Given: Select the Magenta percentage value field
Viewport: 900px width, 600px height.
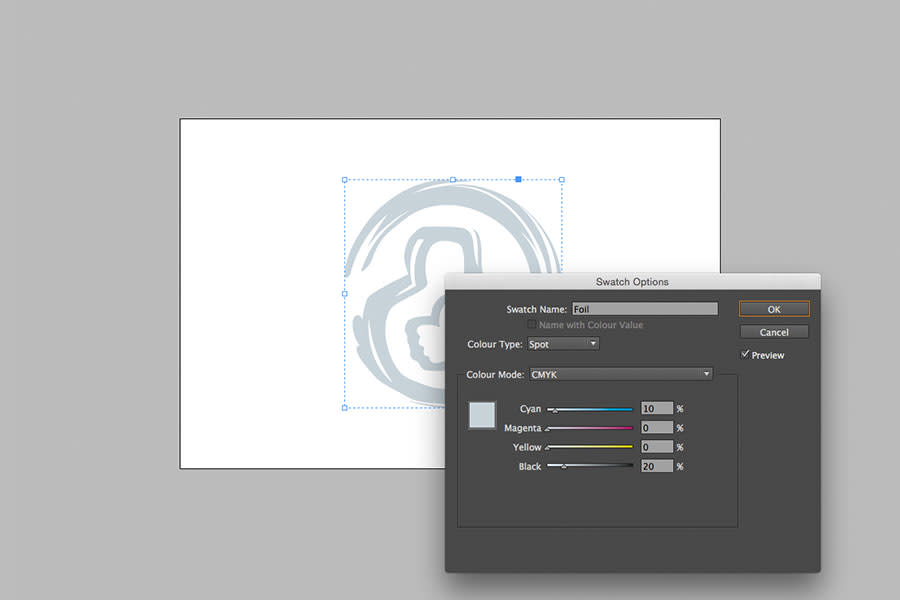Looking at the screenshot, I should tap(656, 428).
